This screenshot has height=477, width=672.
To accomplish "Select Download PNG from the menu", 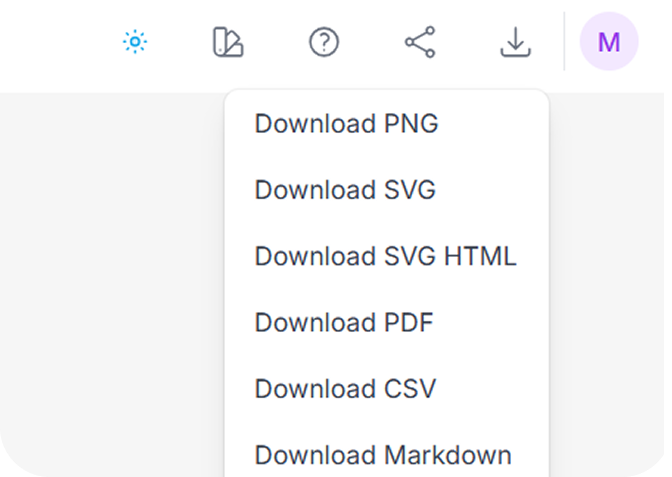I will click(x=346, y=124).
